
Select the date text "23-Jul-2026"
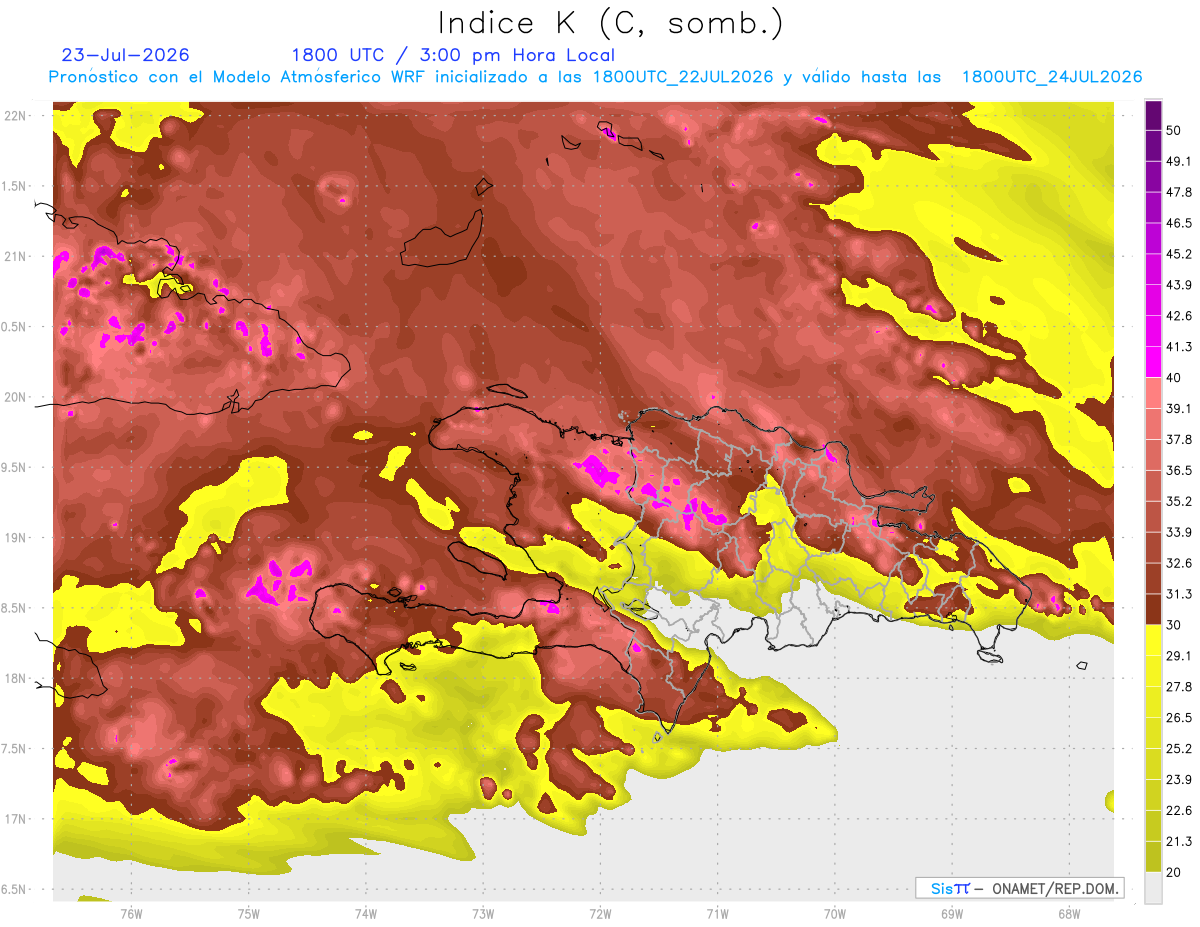click(125, 55)
